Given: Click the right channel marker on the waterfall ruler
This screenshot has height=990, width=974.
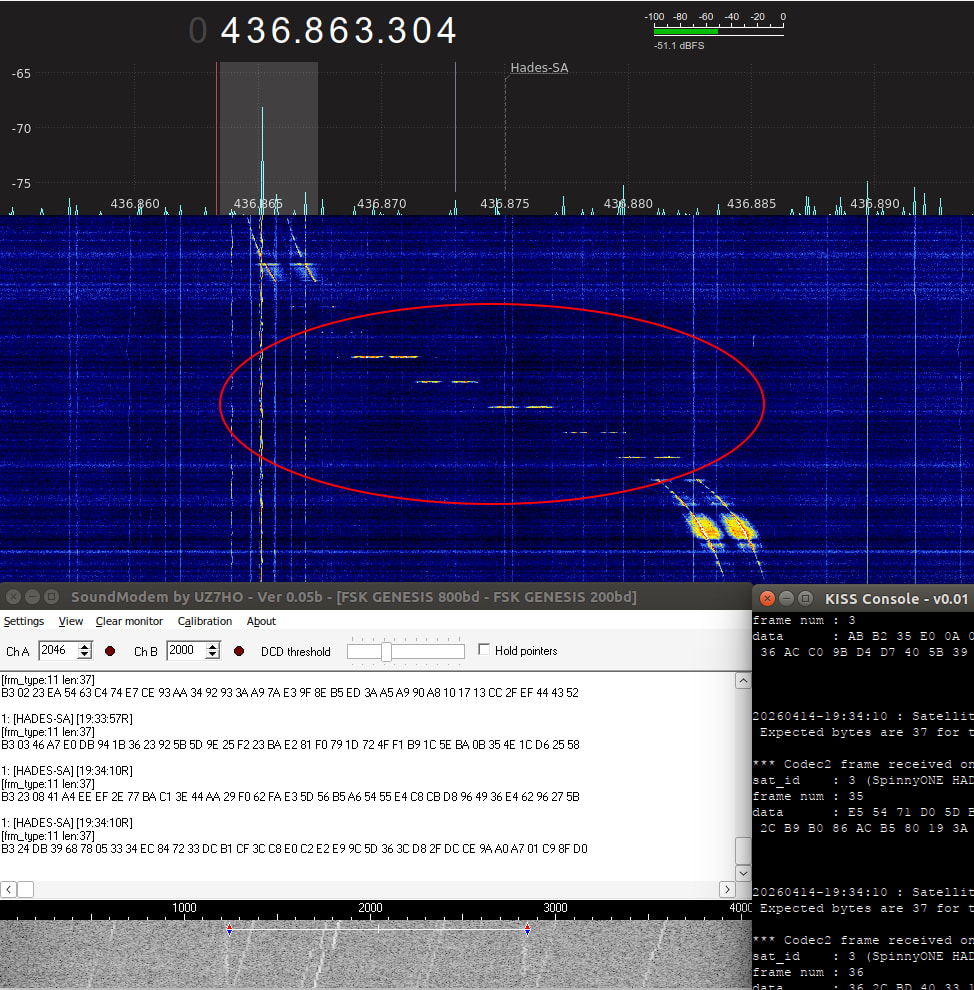Looking at the screenshot, I should pyautogui.click(x=527, y=929).
